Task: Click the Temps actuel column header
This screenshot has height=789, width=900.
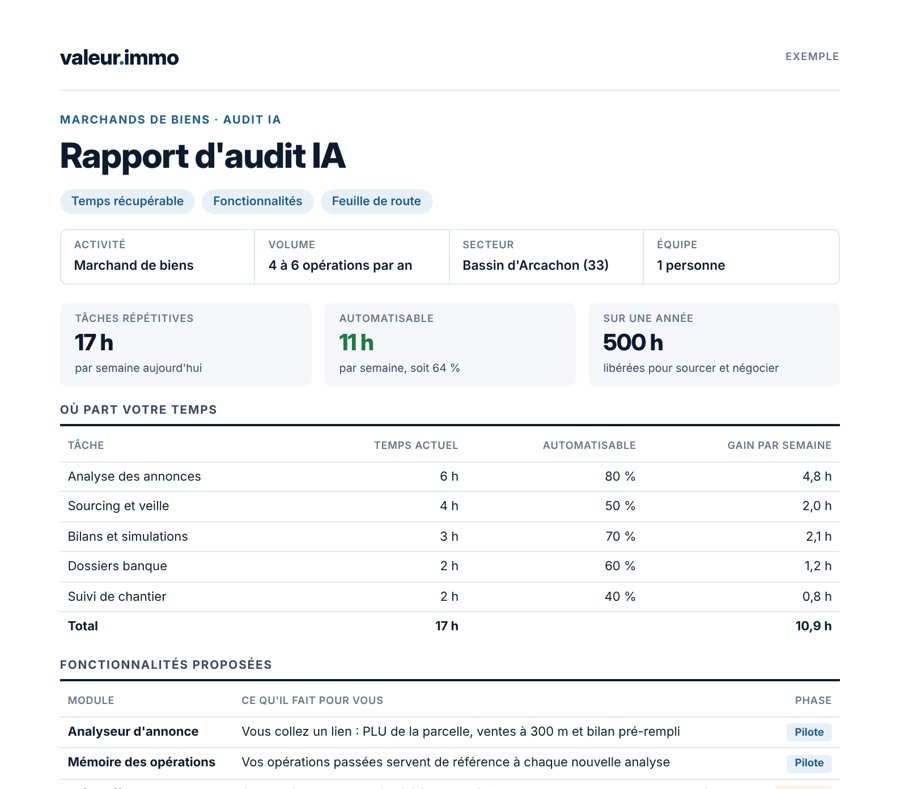Action: 416,445
